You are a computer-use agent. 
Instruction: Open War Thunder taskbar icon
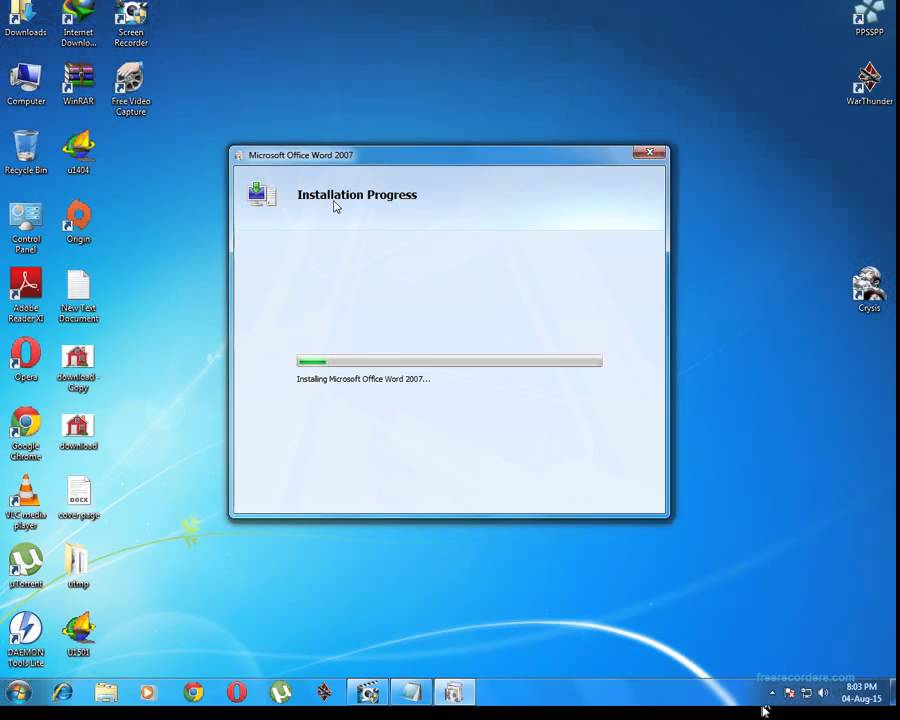click(324, 692)
